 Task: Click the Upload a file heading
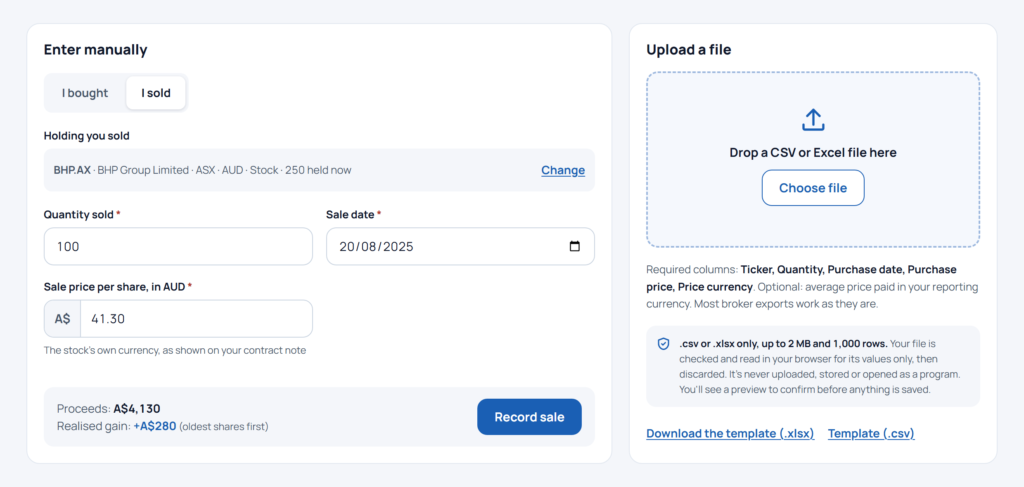[689, 50]
